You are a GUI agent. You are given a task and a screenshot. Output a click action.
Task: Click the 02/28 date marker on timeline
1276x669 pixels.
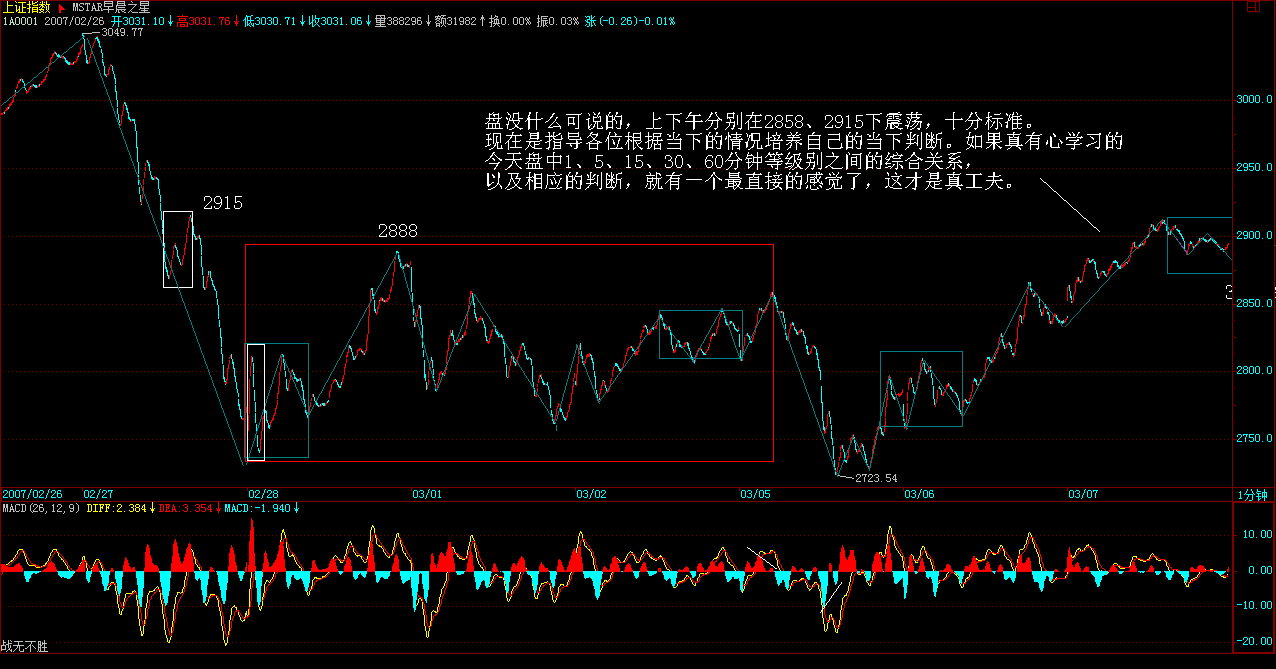(x=263, y=494)
